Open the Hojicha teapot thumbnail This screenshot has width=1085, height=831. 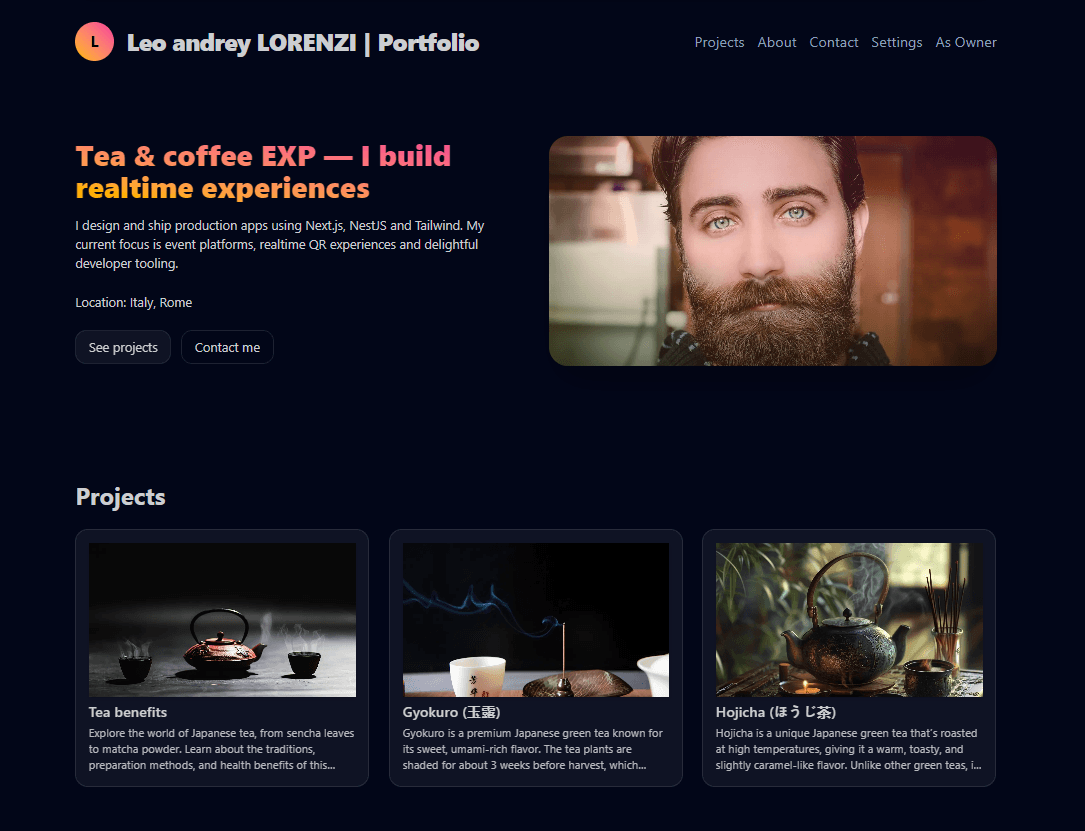point(849,619)
